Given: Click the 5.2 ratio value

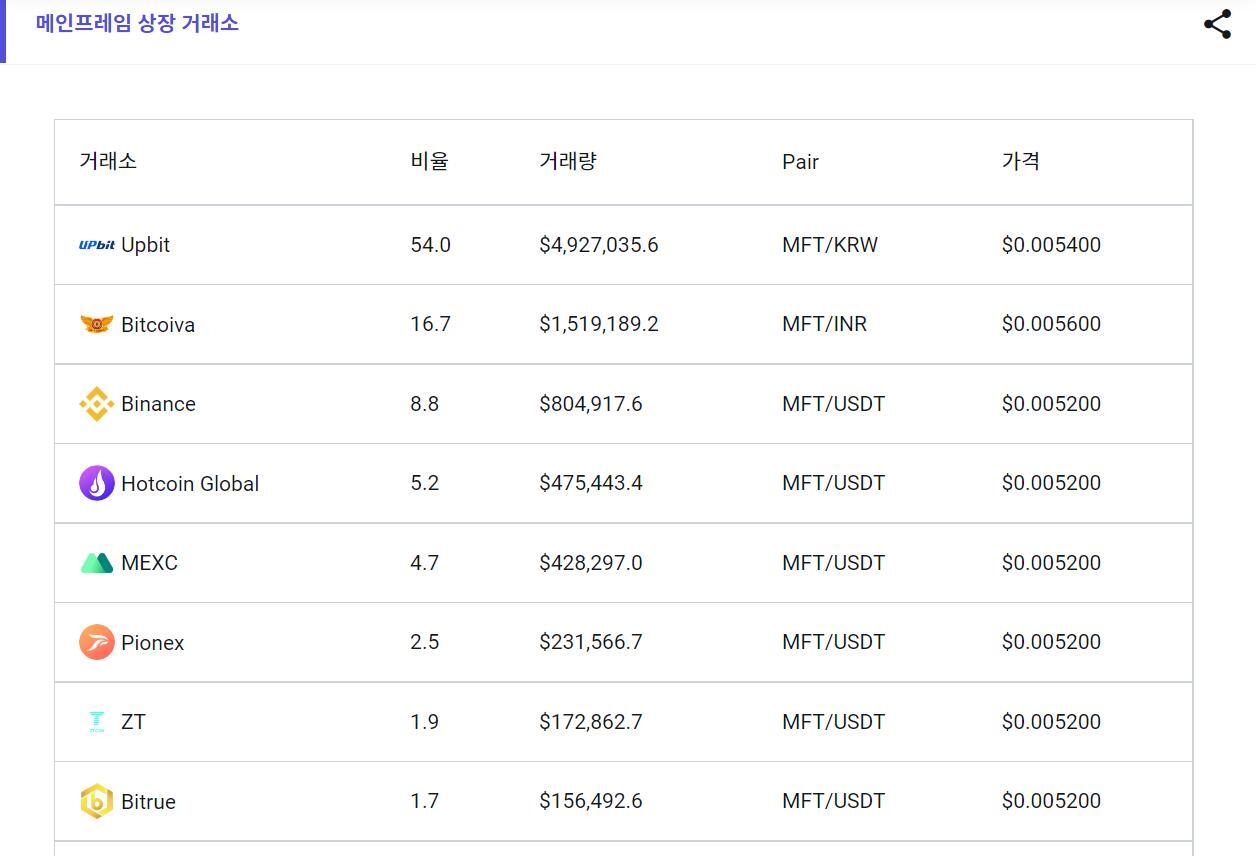Looking at the screenshot, I should [x=424, y=483].
